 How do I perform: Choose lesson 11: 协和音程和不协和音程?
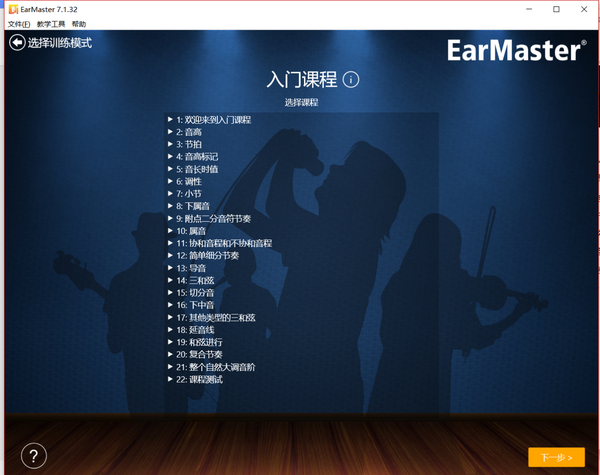click(224, 243)
